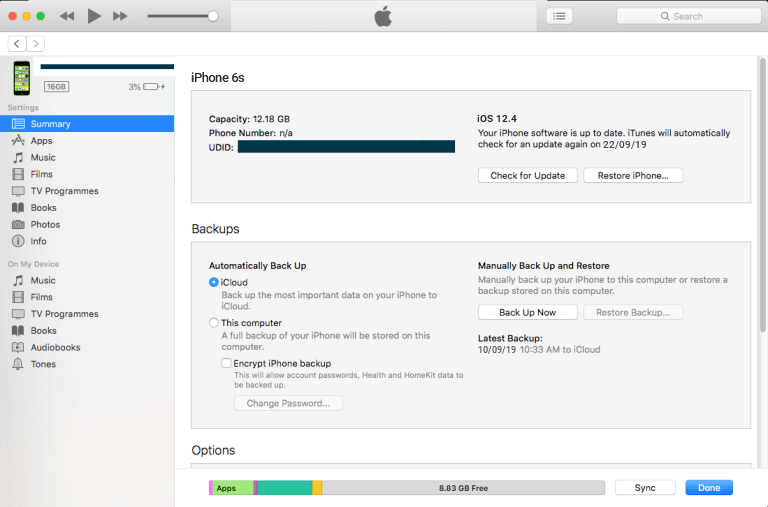Open Music under On My Device

point(87,280)
